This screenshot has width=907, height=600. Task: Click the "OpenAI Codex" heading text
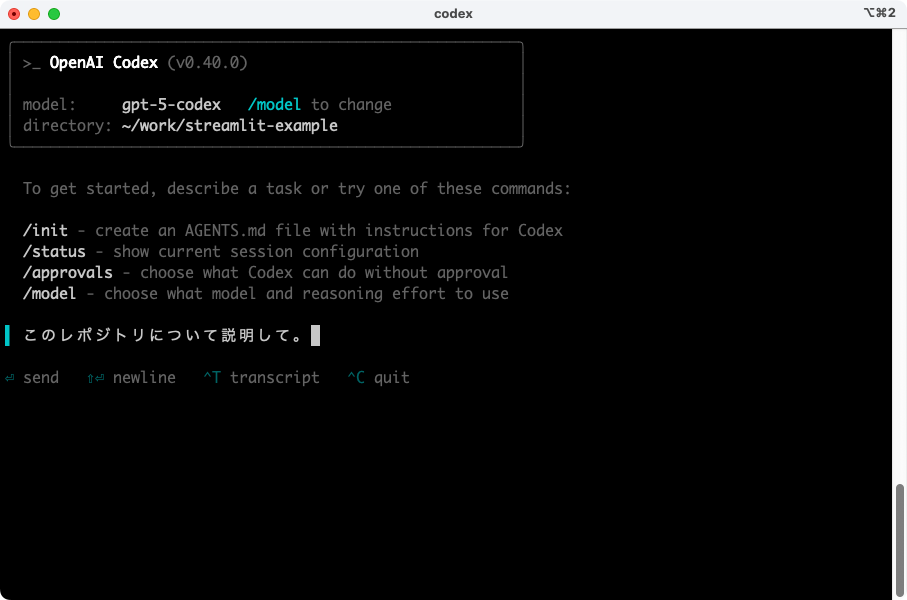pos(104,62)
